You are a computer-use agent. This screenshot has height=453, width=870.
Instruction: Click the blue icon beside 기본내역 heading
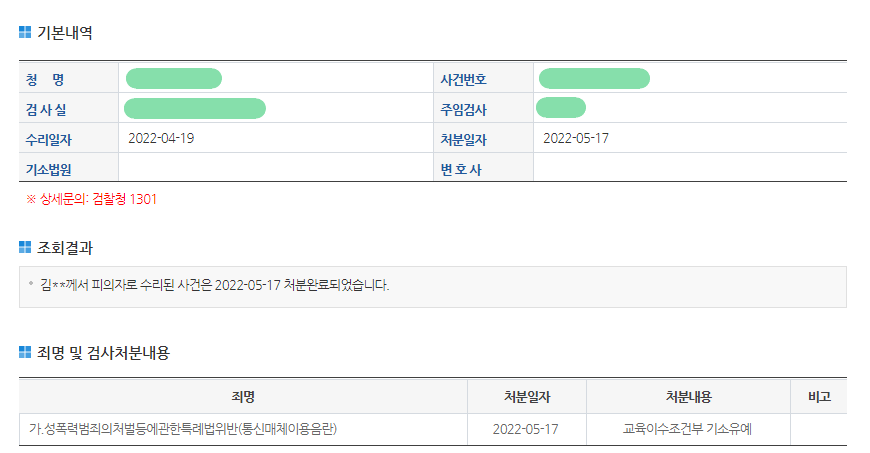(x=25, y=32)
